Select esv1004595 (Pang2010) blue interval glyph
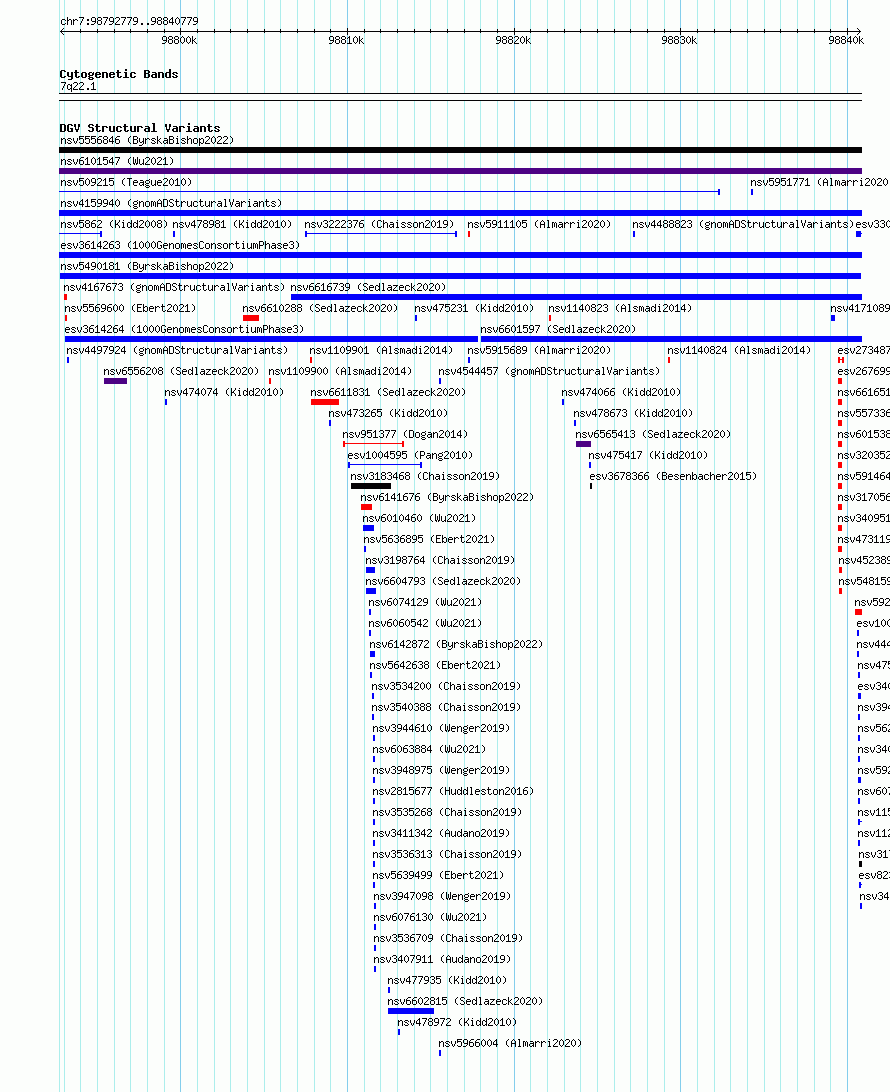Image resolution: width=890 pixels, height=1092 pixels. (385, 465)
